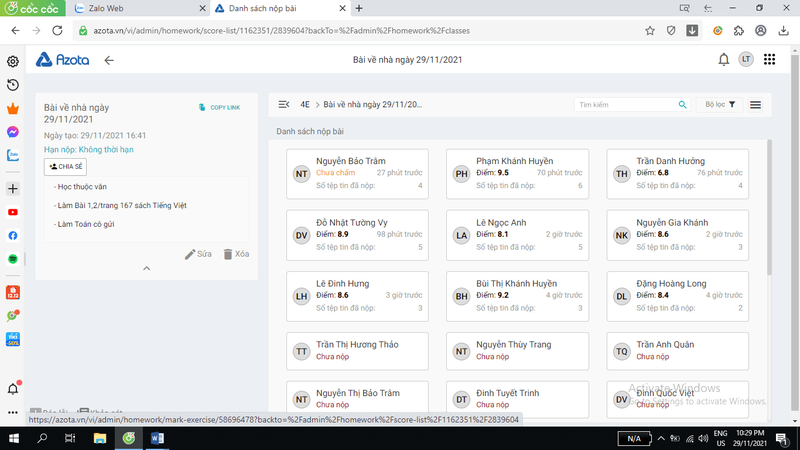
Task: Open Đỗ Nhật Tường Vy's submission card
Action: click(x=357, y=235)
